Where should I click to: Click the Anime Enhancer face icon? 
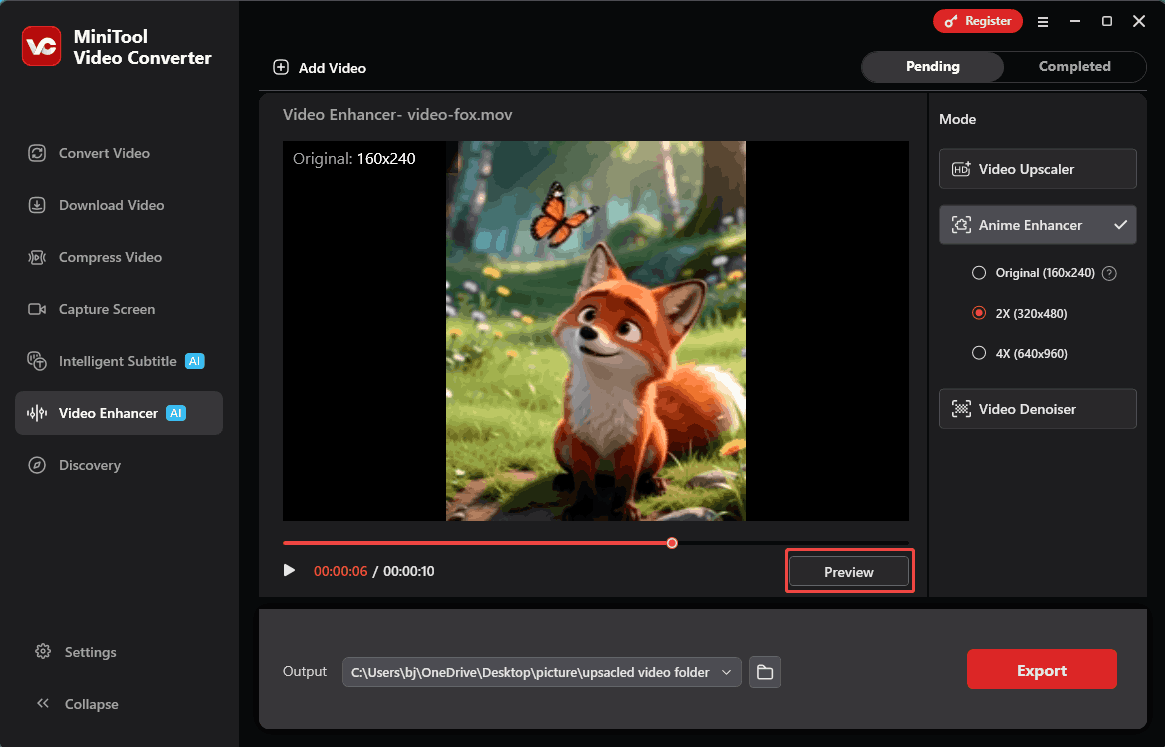[x=961, y=224]
